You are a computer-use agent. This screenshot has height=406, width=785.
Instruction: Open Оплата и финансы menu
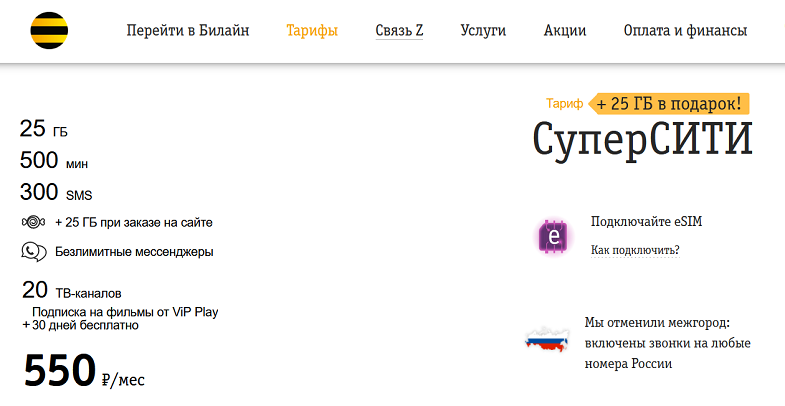click(685, 31)
